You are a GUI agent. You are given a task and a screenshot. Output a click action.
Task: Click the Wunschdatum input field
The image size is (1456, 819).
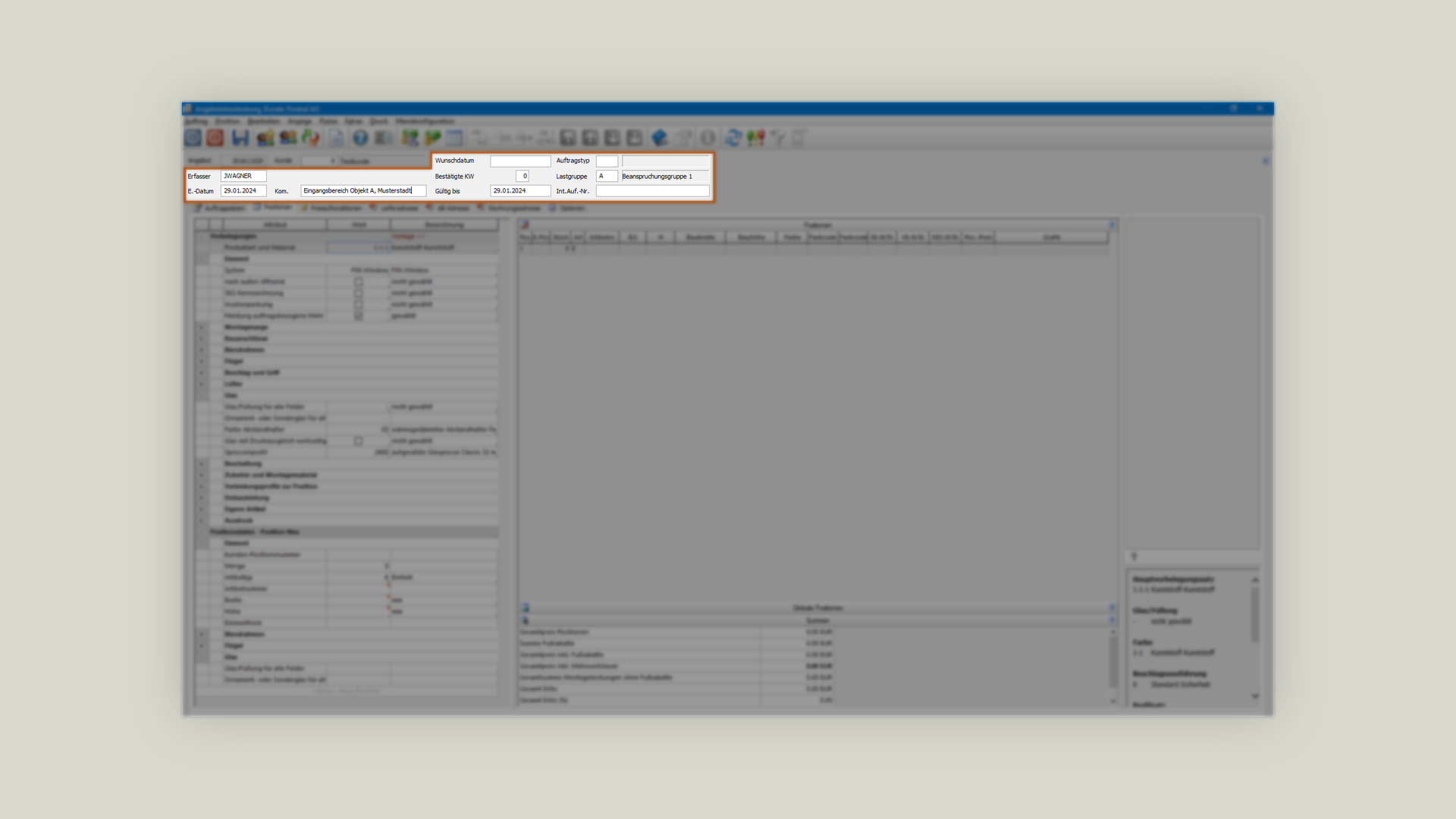tap(520, 161)
